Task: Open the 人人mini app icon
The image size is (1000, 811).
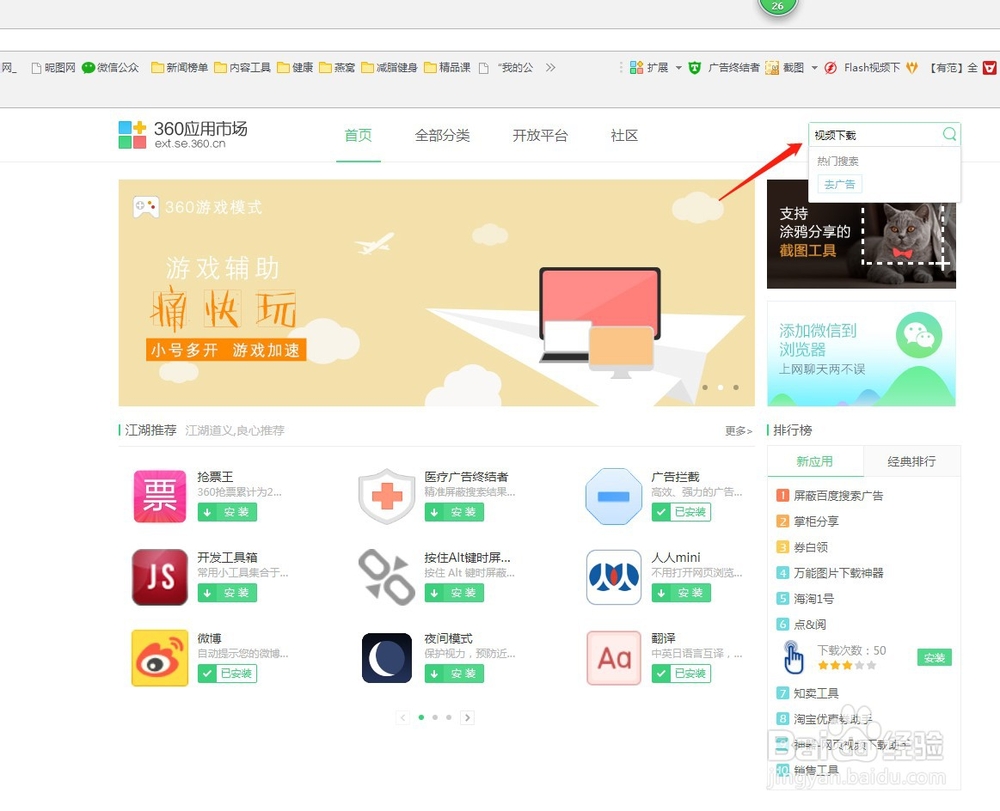Action: point(614,577)
